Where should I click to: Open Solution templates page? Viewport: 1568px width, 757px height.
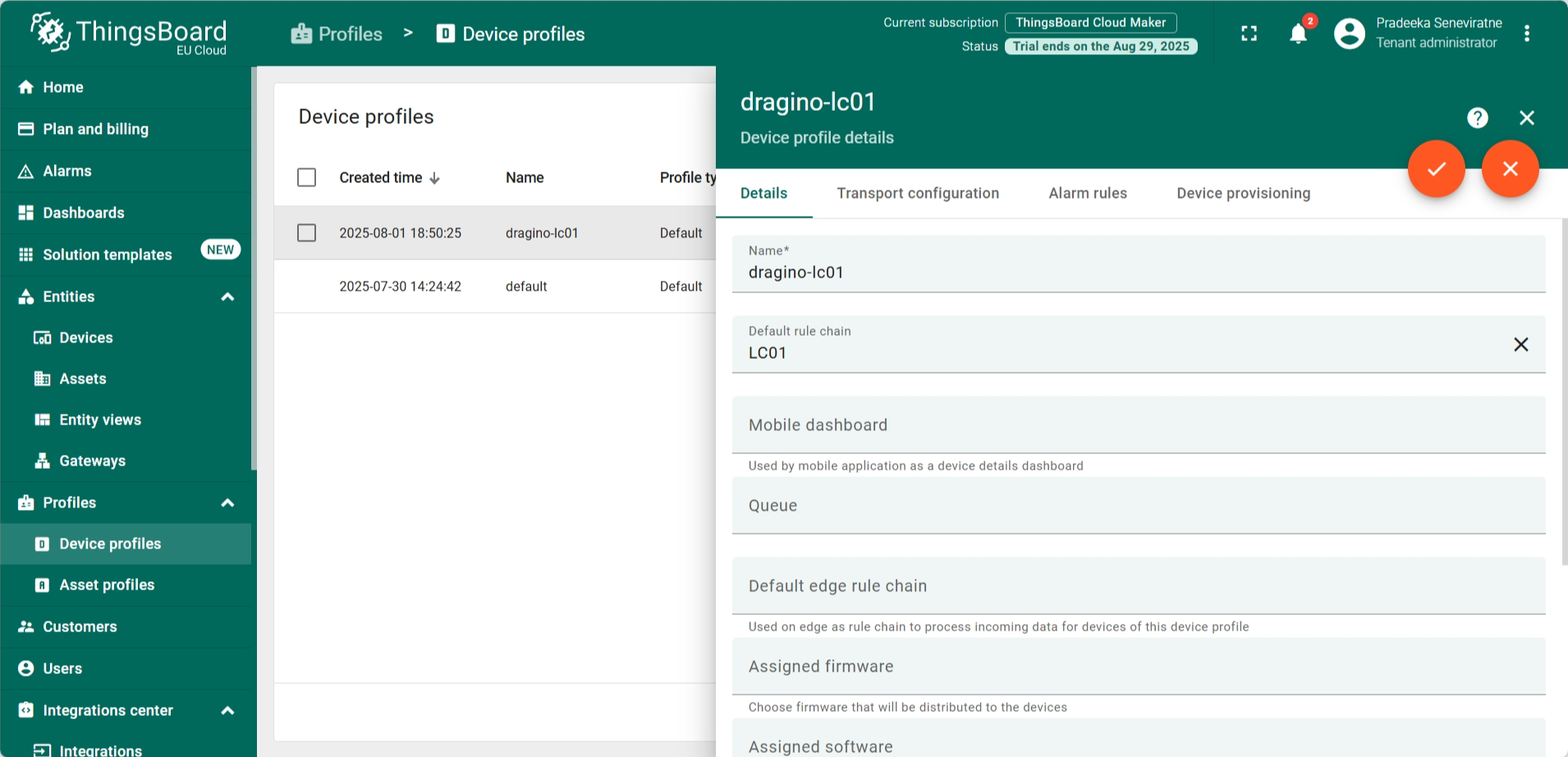coord(126,255)
